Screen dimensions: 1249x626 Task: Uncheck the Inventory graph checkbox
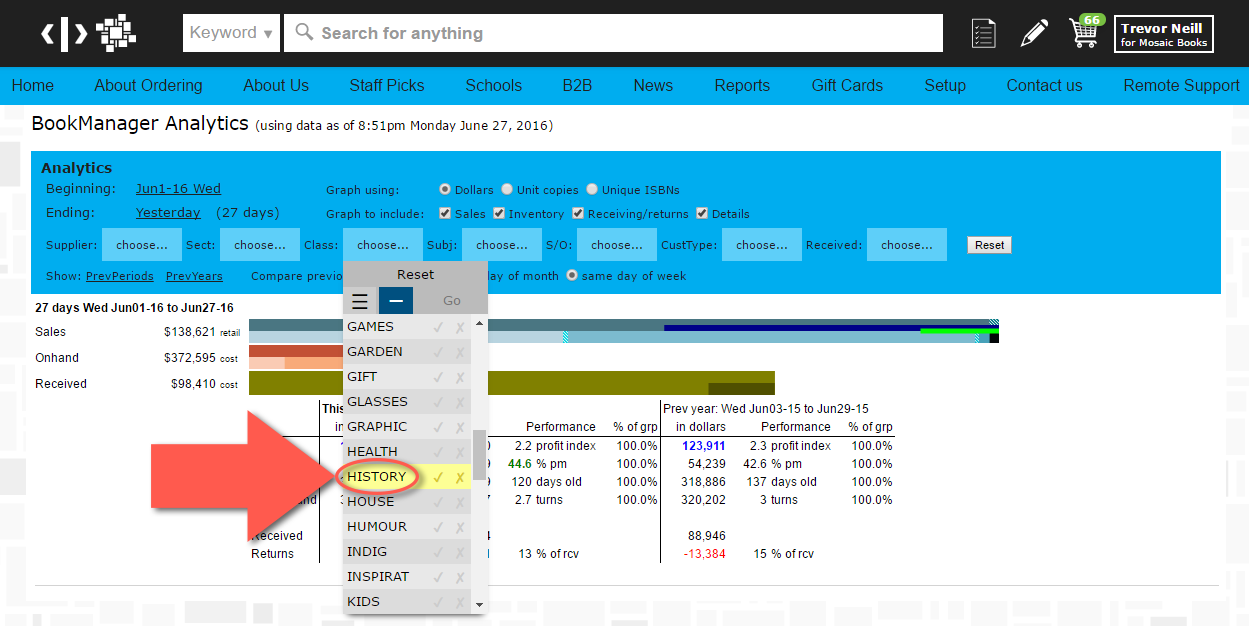(500, 213)
